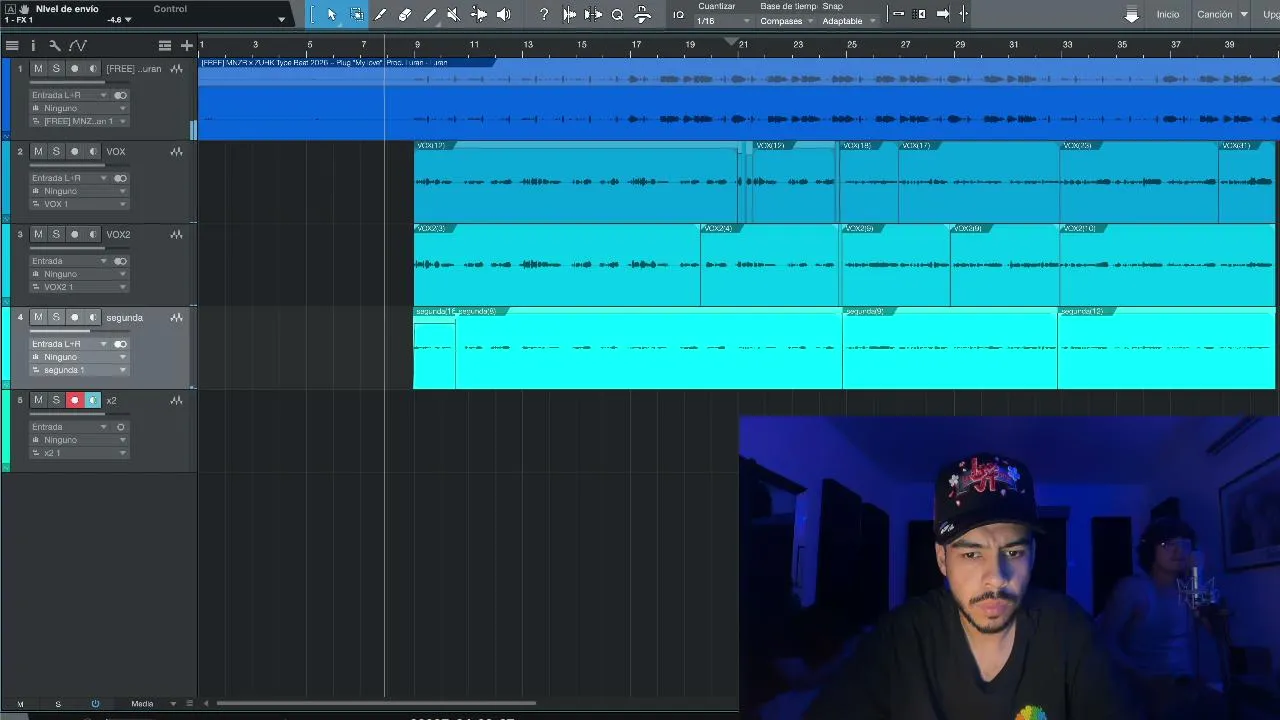Open the segunda track waveform icon

pyautogui.click(x=176, y=318)
